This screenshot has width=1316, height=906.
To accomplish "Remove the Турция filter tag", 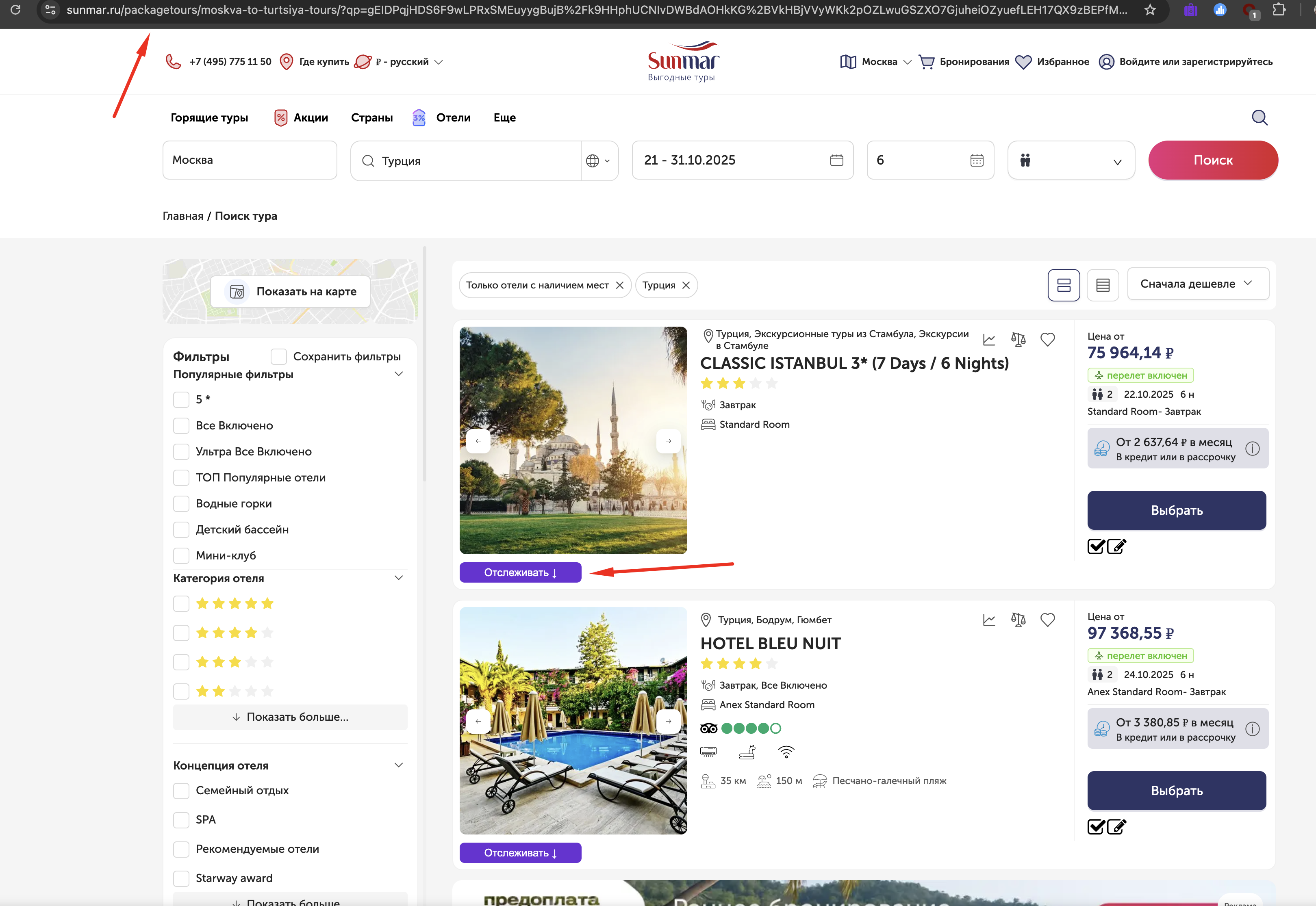I will point(686,285).
